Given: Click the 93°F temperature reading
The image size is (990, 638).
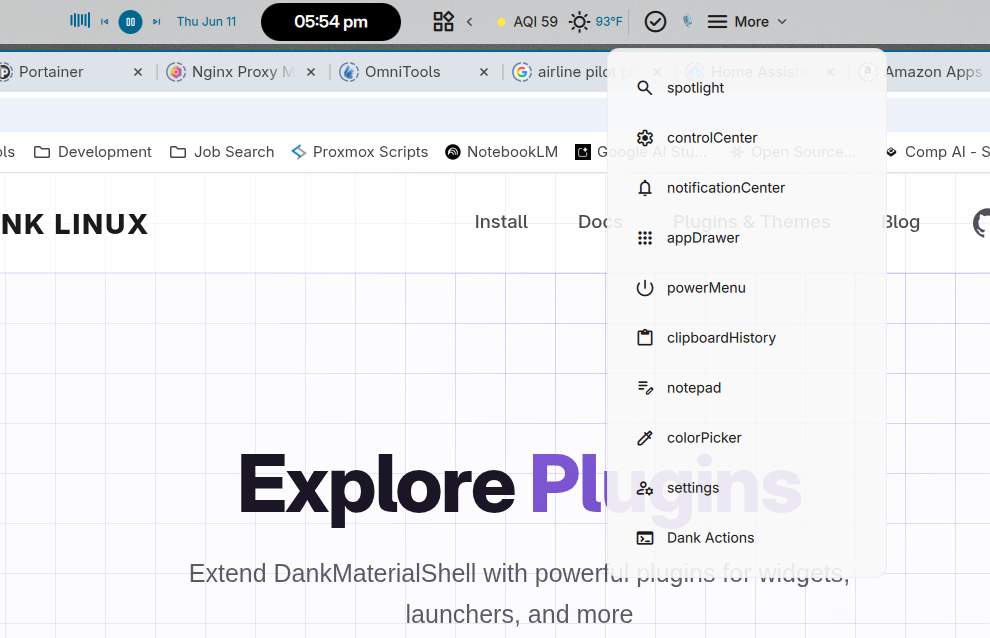Looking at the screenshot, I should point(609,21).
